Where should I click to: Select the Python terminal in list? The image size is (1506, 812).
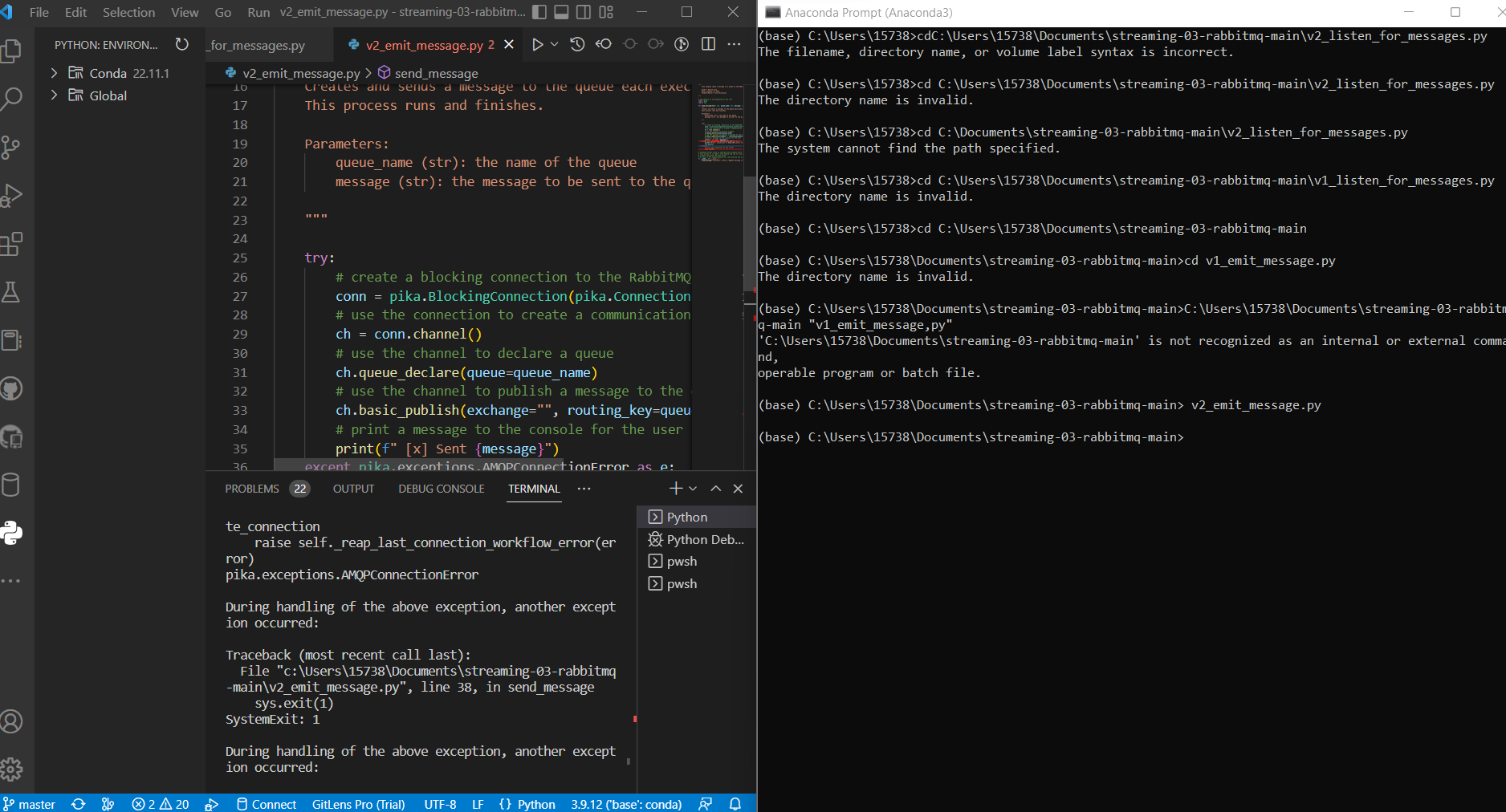pyautogui.click(x=697, y=517)
